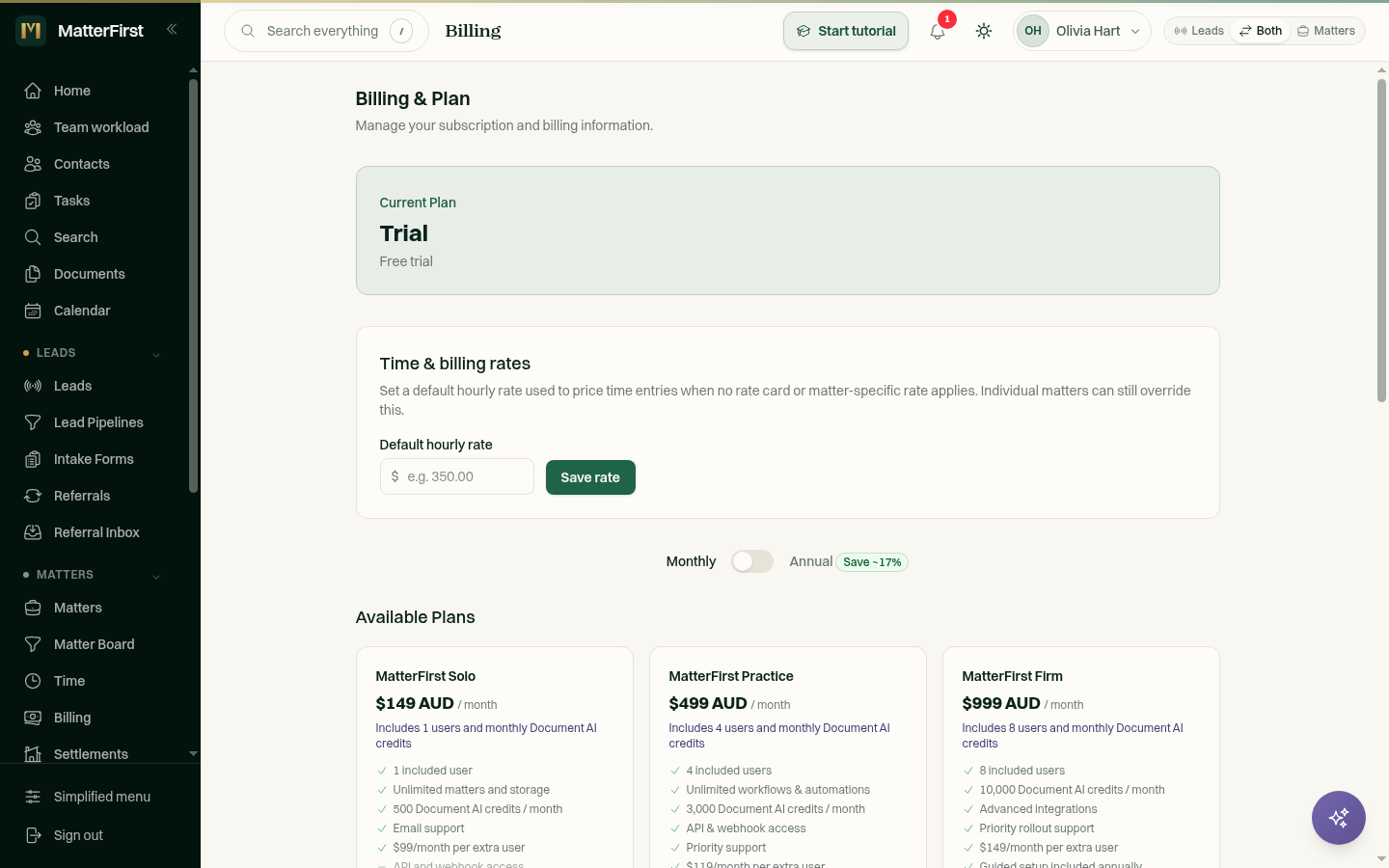Click the Monthly billing label

pyautogui.click(x=691, y=561)
